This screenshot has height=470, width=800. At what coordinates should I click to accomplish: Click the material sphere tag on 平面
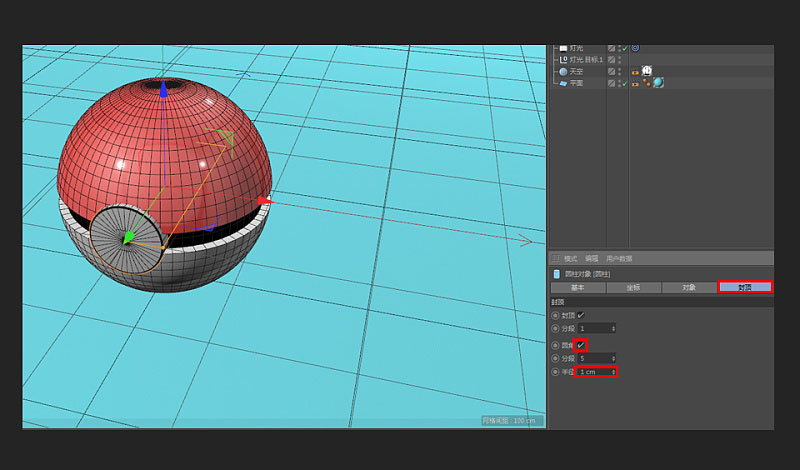tap(659, 83)
